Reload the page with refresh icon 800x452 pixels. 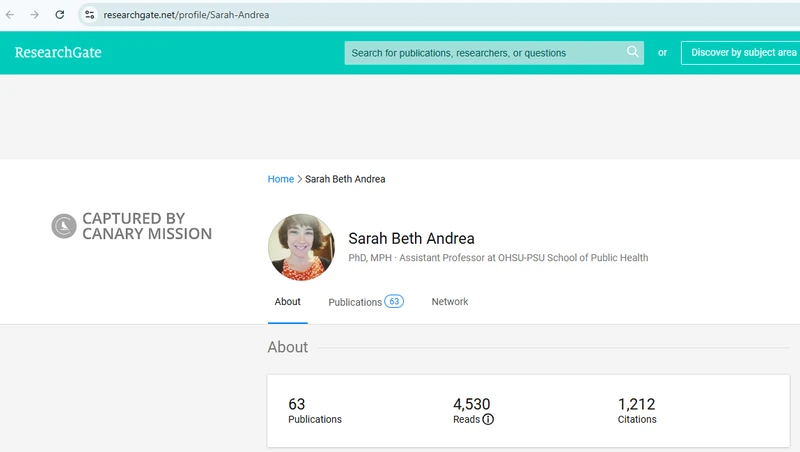point(60,15)
